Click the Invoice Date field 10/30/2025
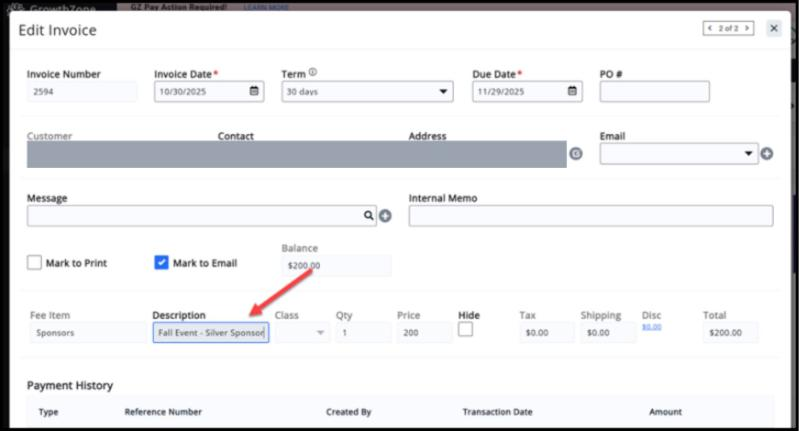799x431 pixels. pyautogui.click(x=209, y=92)
